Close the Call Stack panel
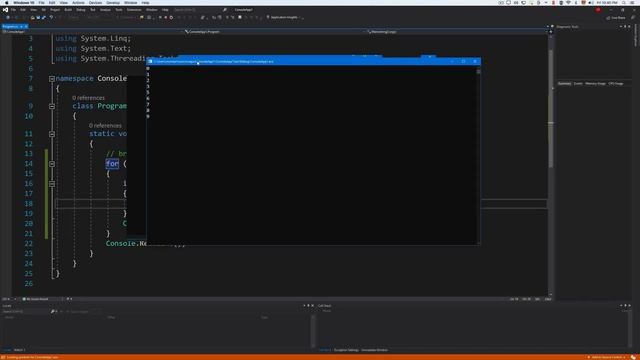Screen dimensions: 640x360 pyautogui.click(x=629, y=305)
